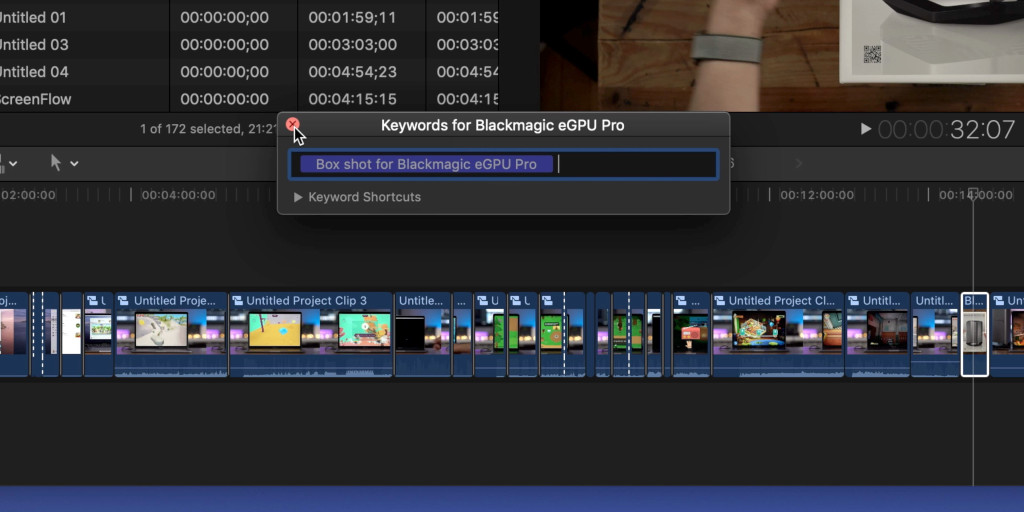Choose the Select arrow tool in timeline toolbar
1024x512 pixels.
[57, 163]
